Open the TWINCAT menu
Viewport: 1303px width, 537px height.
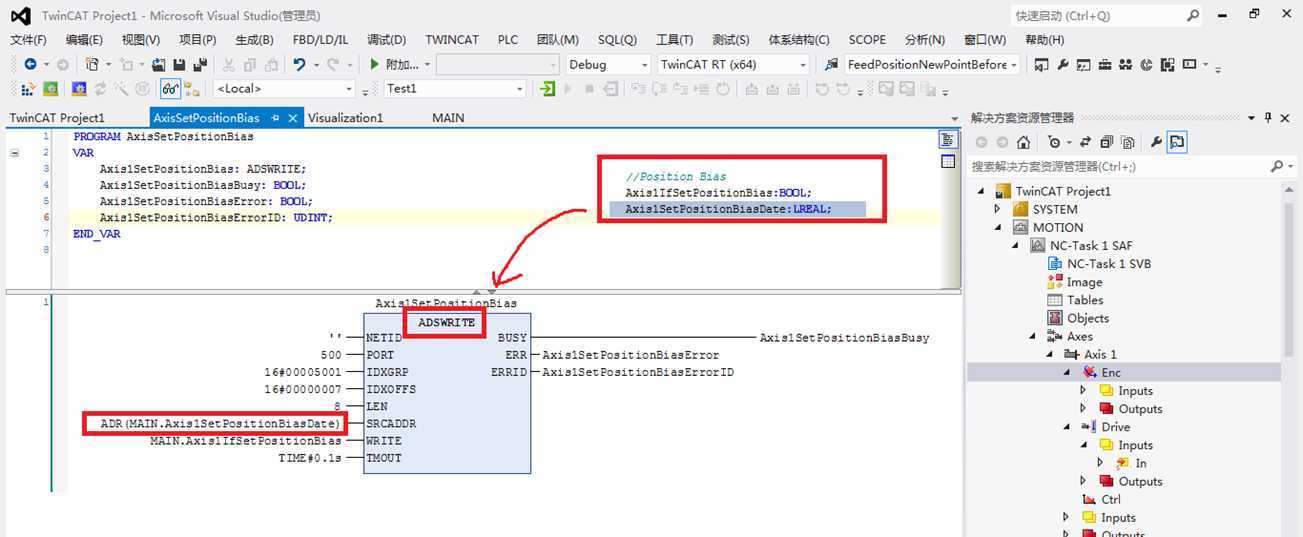point(452,40)
